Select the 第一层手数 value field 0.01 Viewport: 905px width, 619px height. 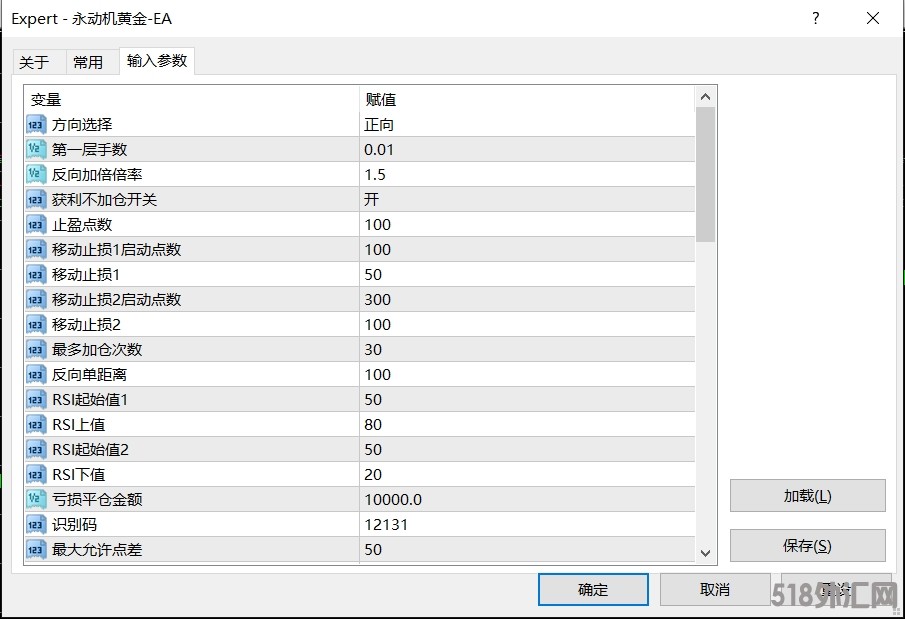[526, 150]
